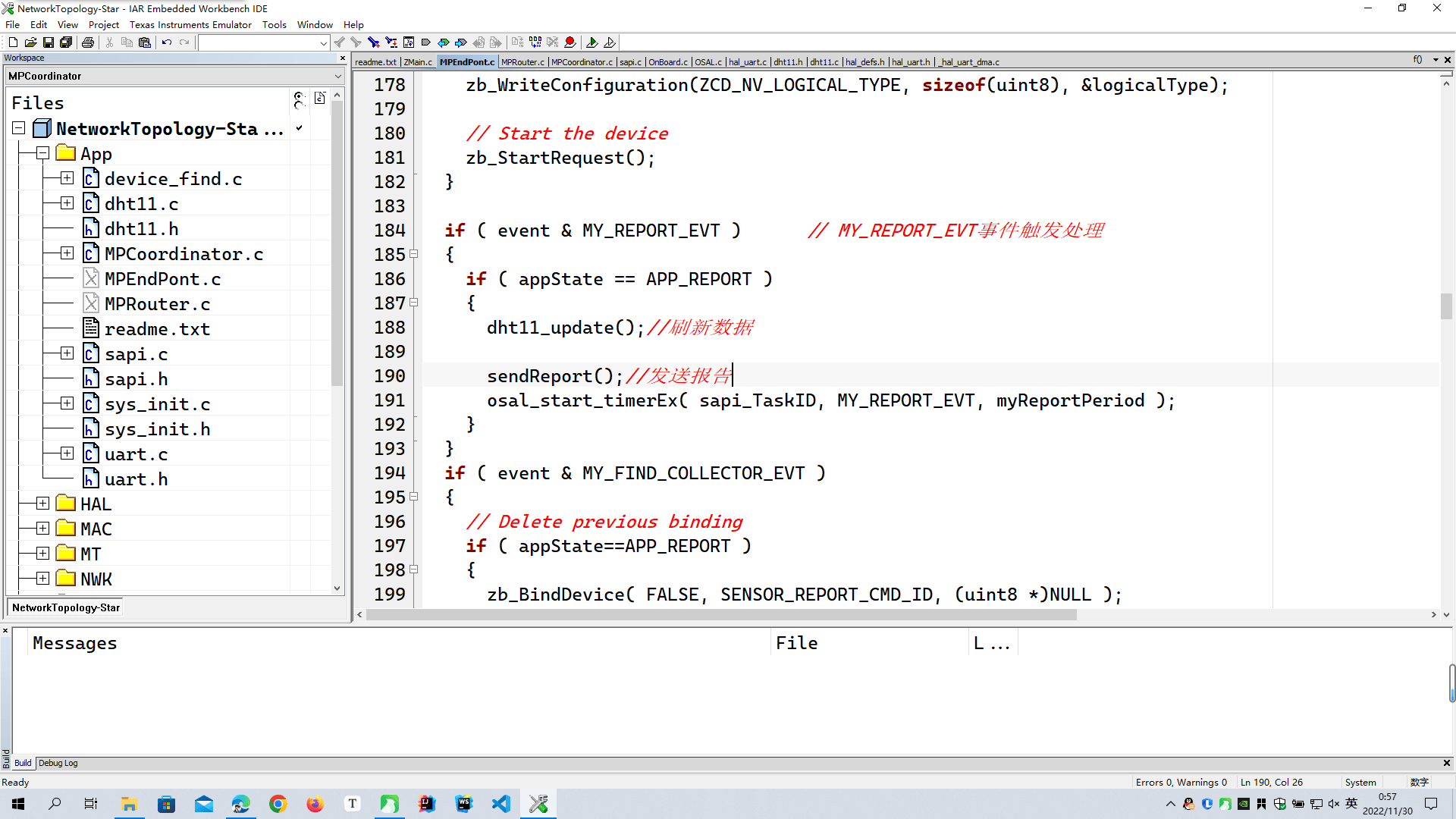Click the Go To line icon

408,42
